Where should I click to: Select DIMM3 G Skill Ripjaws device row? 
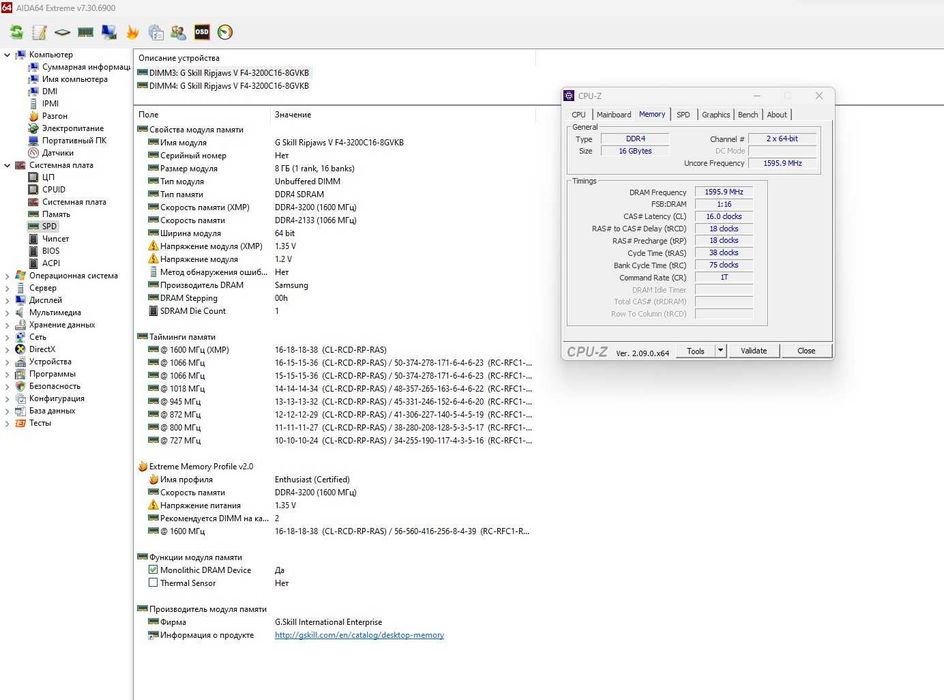[x=223, y=73]
